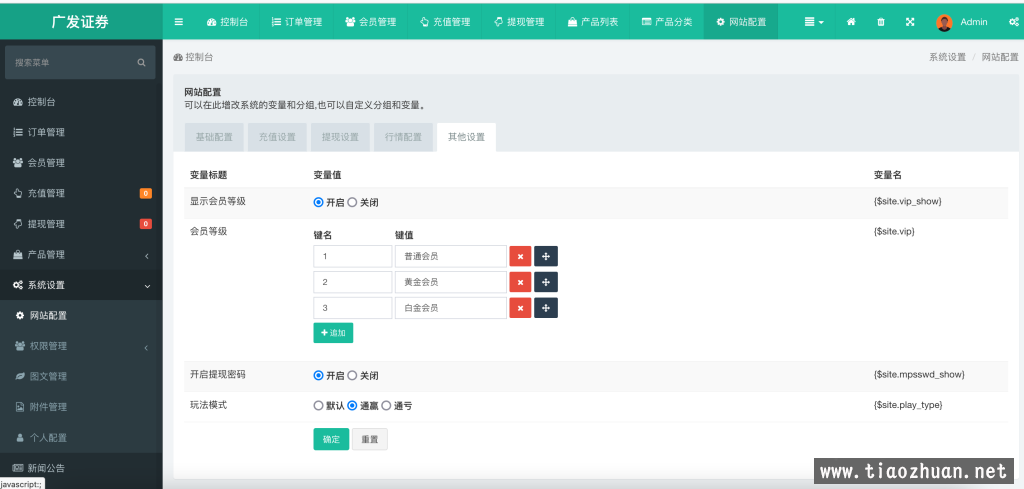Switch to 其他设置 tab
The height and width of the screenshot is (489, 1024).
coord(466,137)
